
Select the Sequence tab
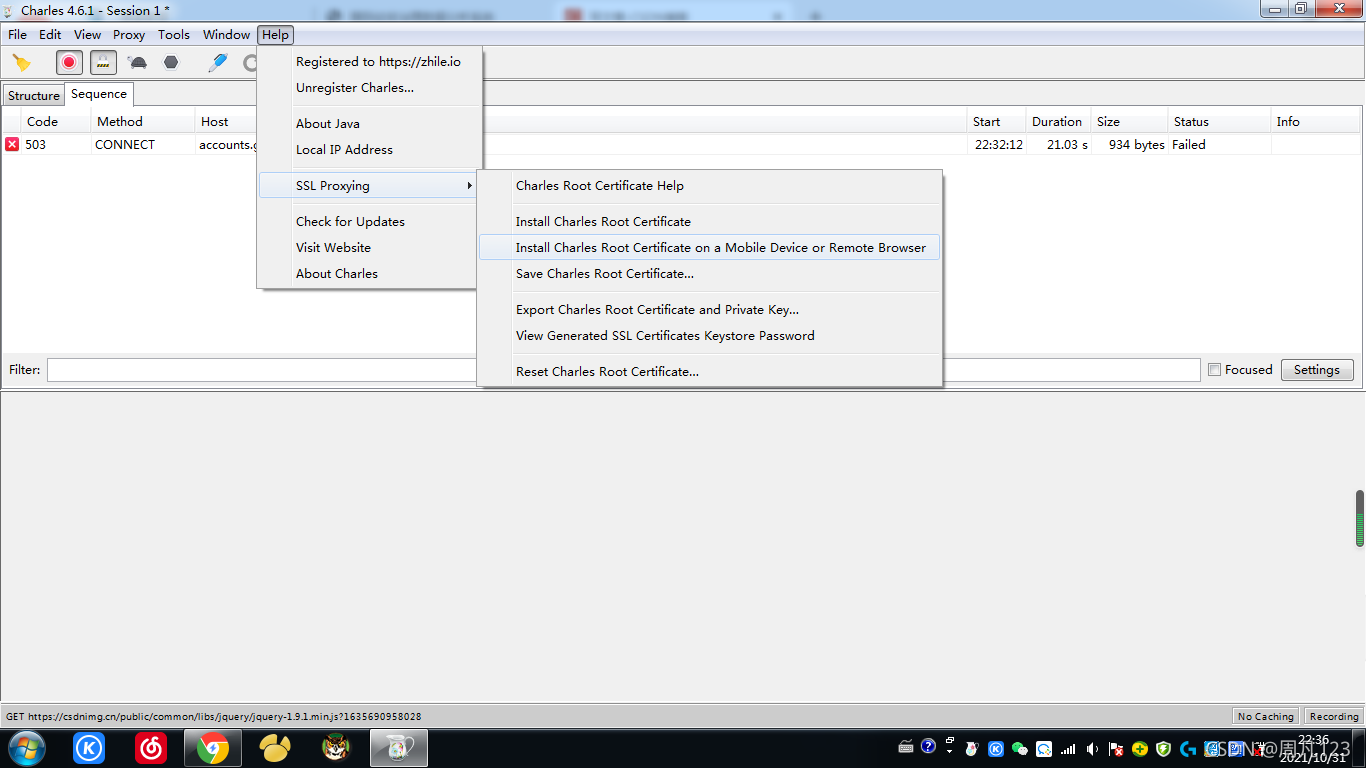99,94
